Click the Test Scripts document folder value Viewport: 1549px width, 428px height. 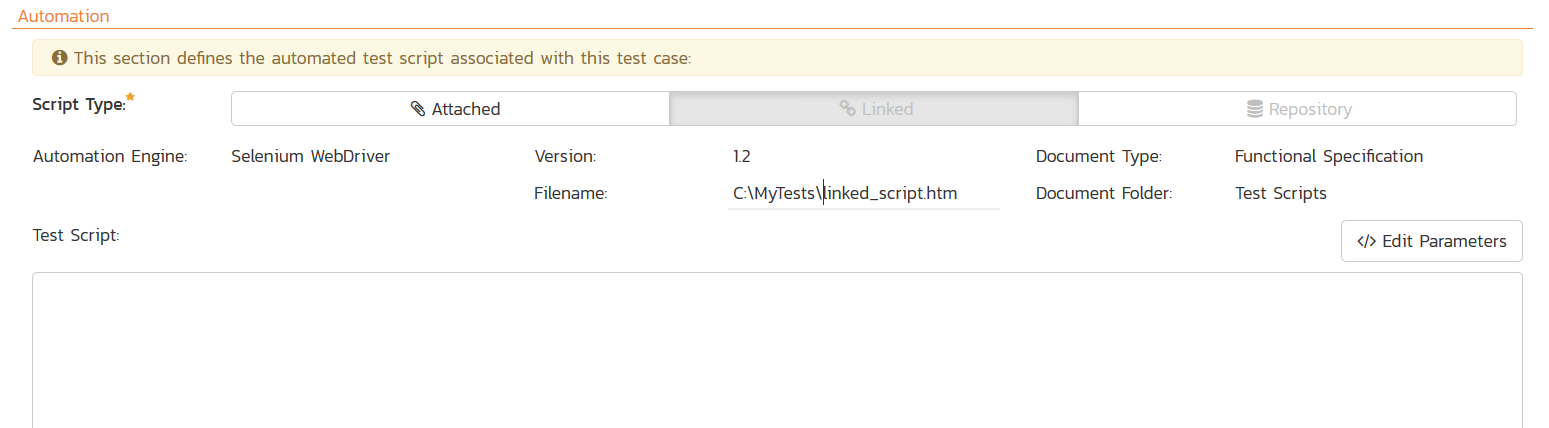(1280, 194)
